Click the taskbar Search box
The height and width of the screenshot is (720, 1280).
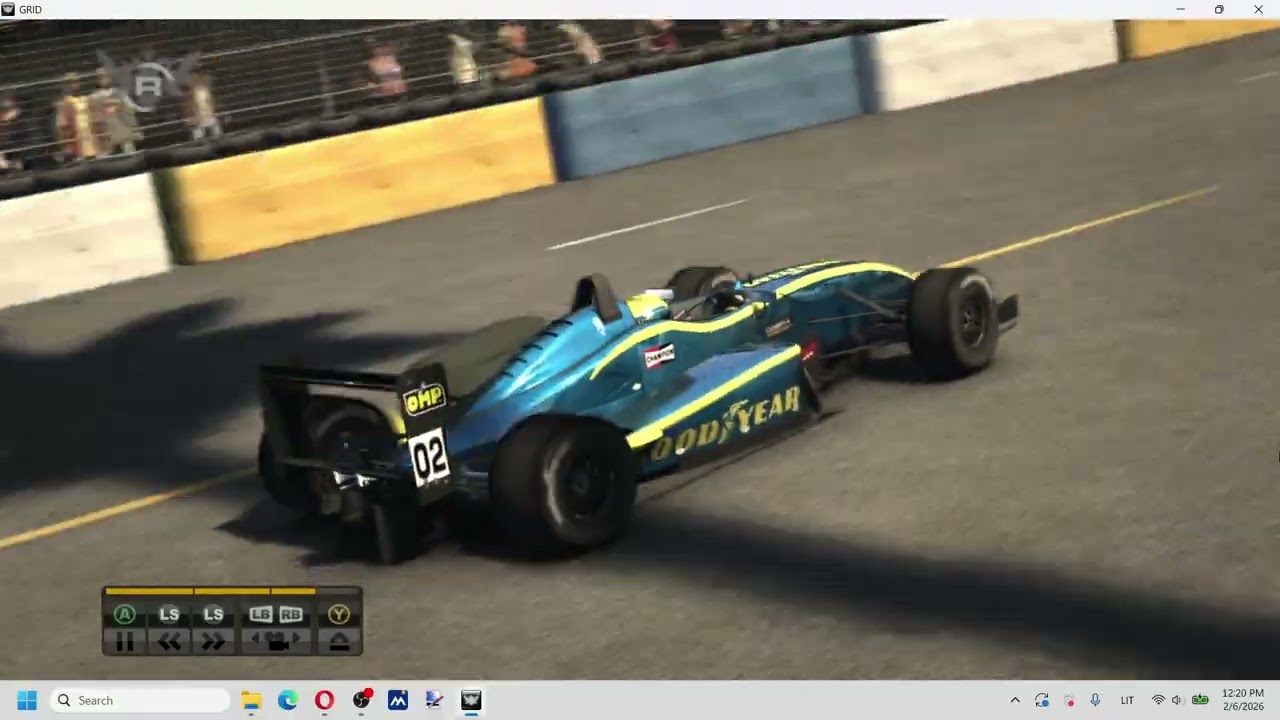[140, 700]
